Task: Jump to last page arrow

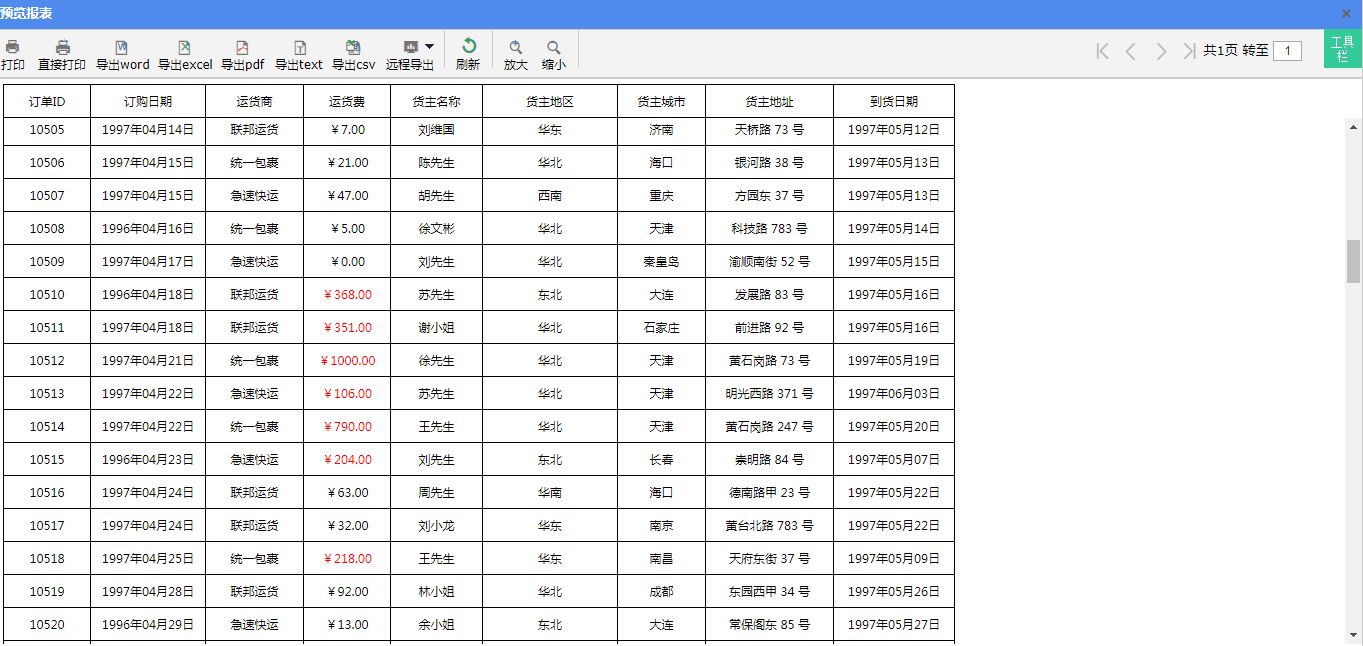Action: click(x=1189, y=51)
